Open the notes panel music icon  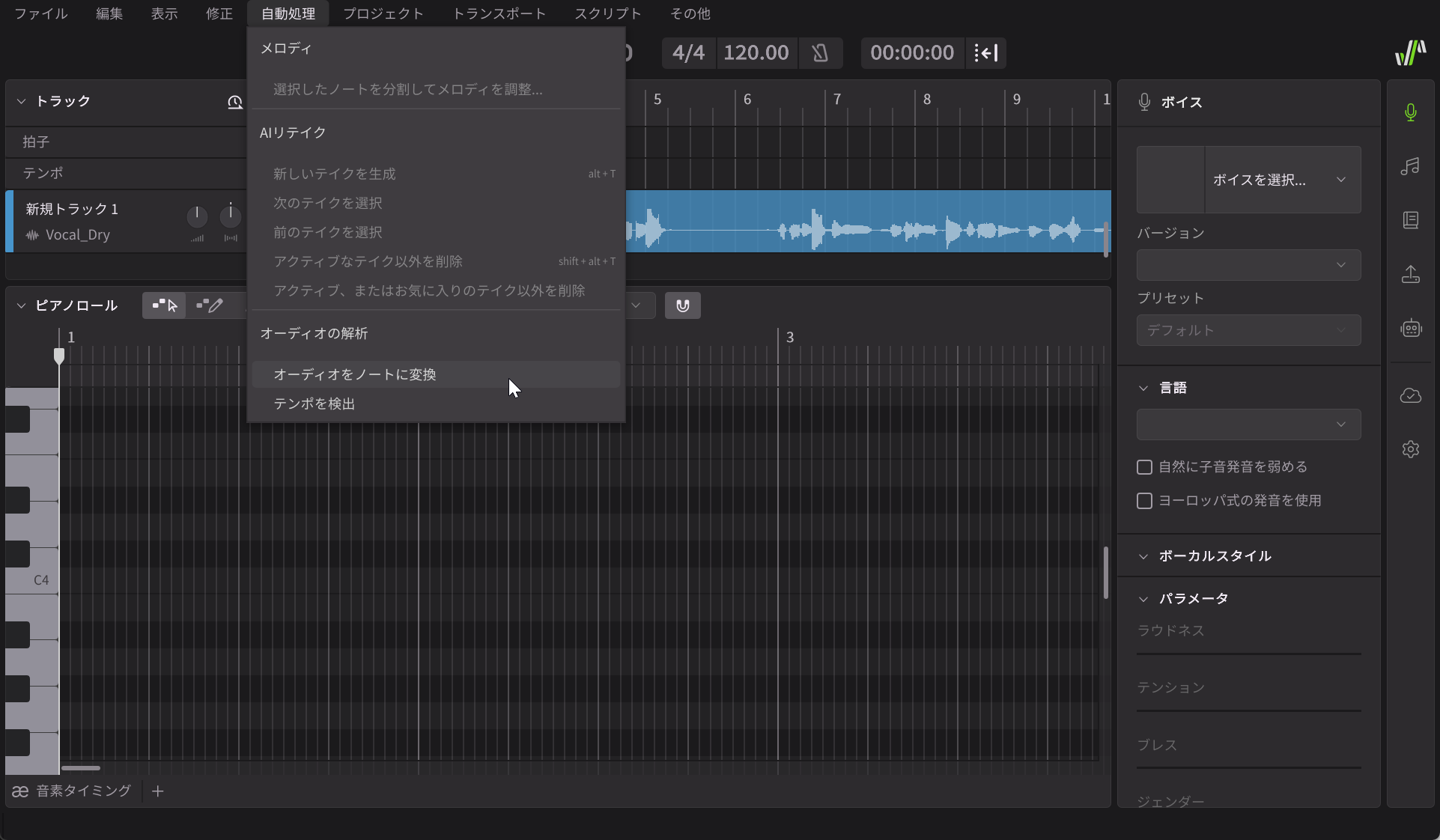[1410, 166]
